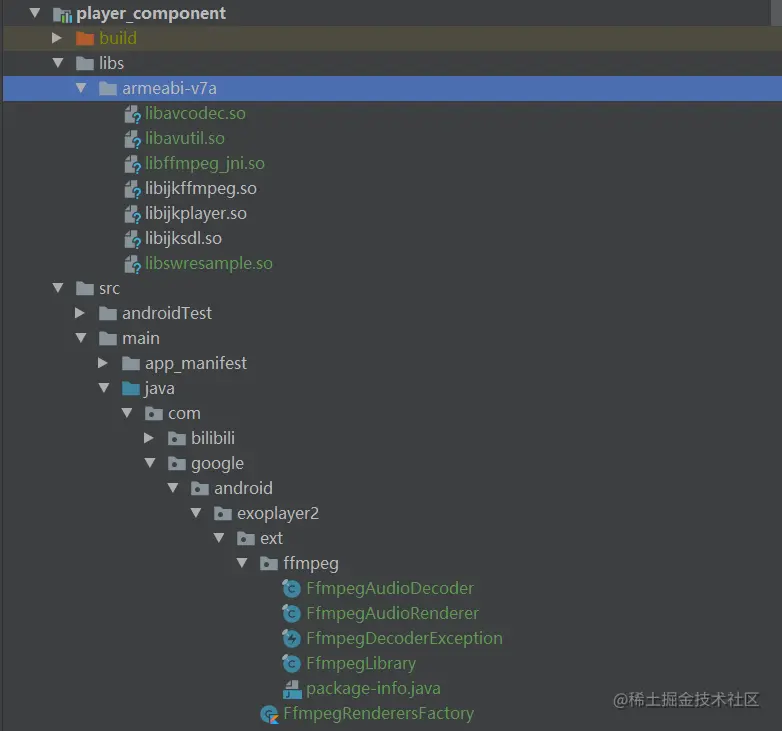Collapse the player_component module node
This screenshot has height=731, width=782.
35,12
